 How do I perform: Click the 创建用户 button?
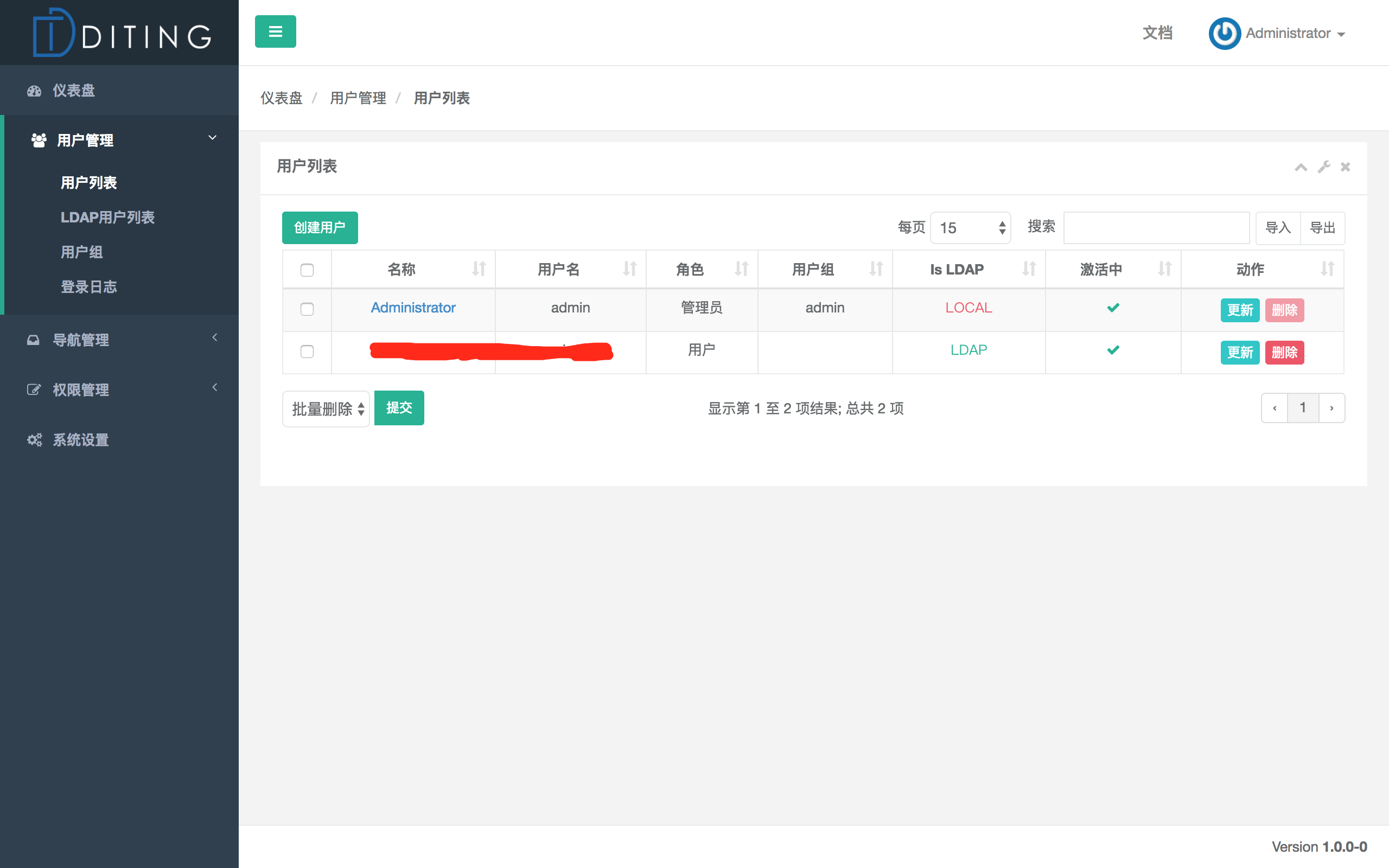coord(320,228)
